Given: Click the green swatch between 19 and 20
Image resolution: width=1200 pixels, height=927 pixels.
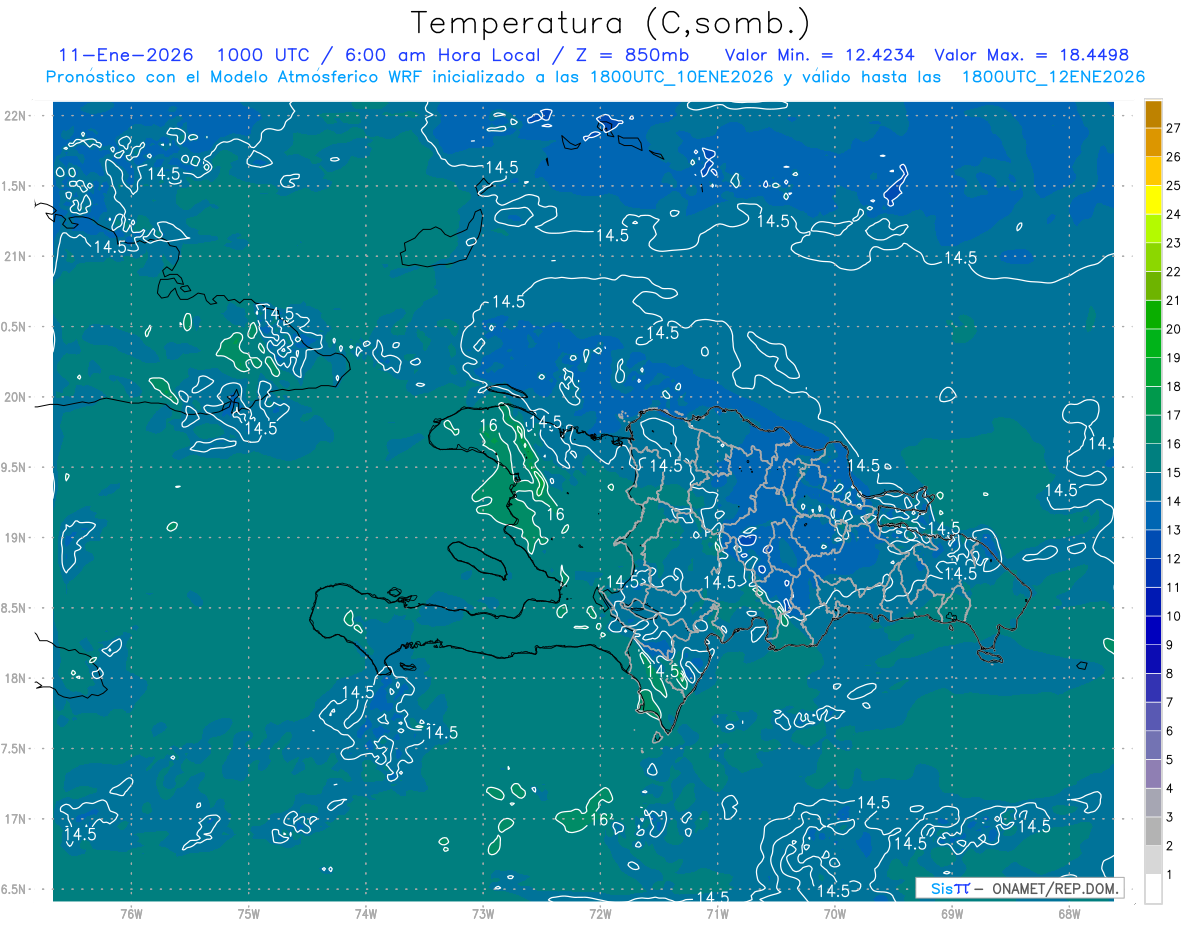Looking at the screenshot, I should tap(1153, 343).
